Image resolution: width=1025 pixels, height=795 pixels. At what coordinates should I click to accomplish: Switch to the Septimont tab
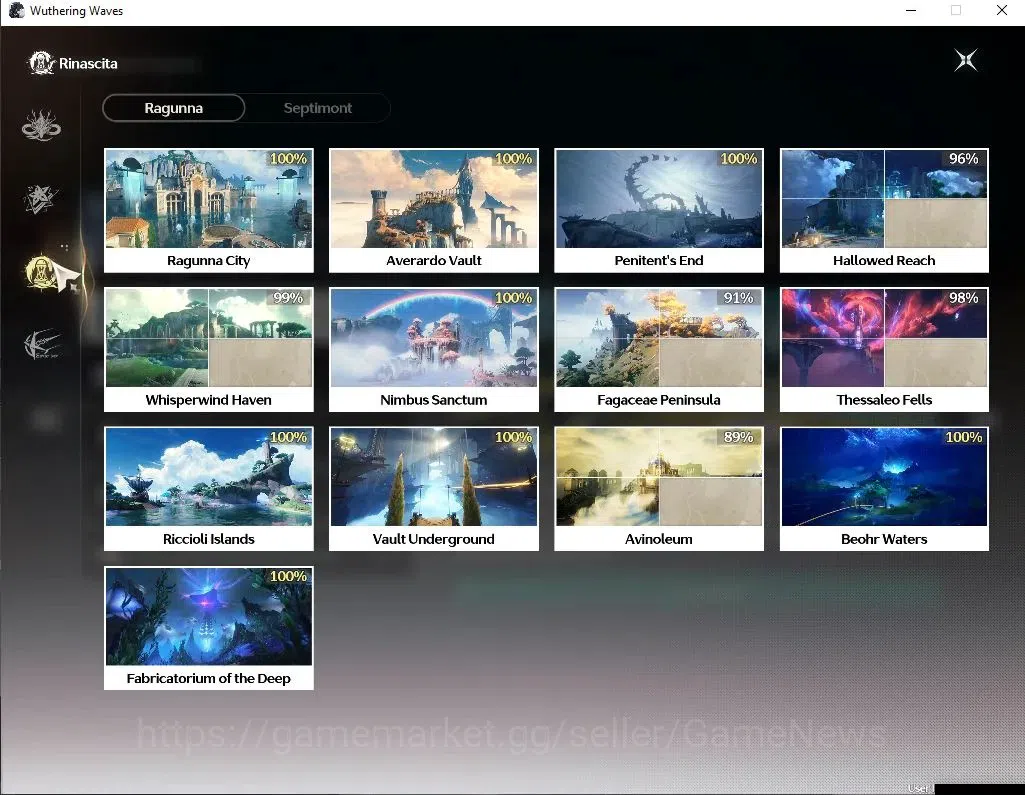(x=318, y=108)
